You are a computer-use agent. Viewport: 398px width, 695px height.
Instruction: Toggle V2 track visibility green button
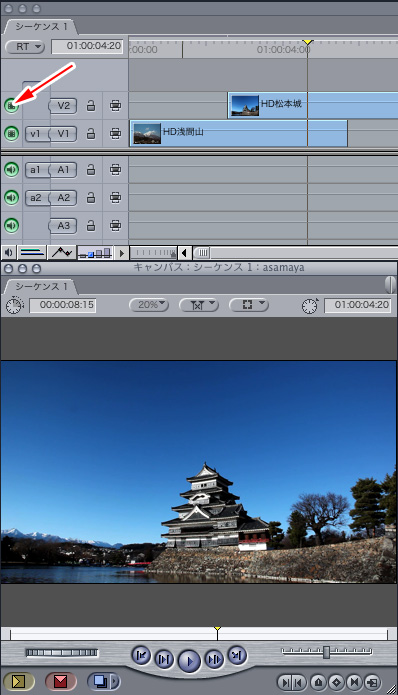click(12, 105)
